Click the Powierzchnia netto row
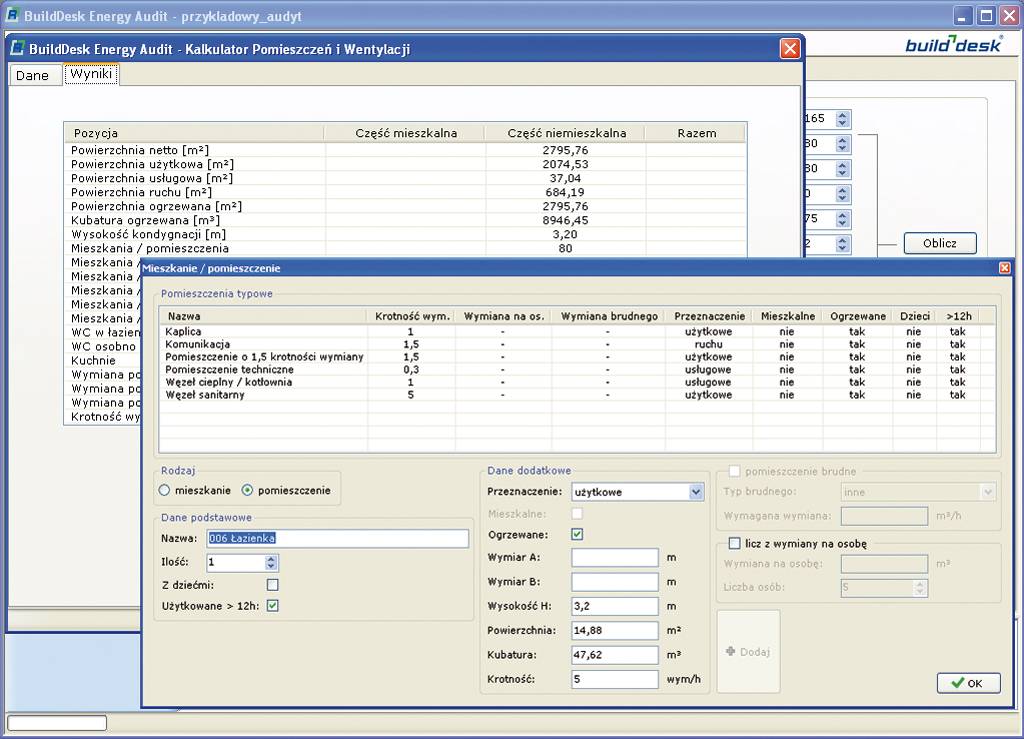The width and height of the screenshot is (1024, 739). tap(405, 150)
